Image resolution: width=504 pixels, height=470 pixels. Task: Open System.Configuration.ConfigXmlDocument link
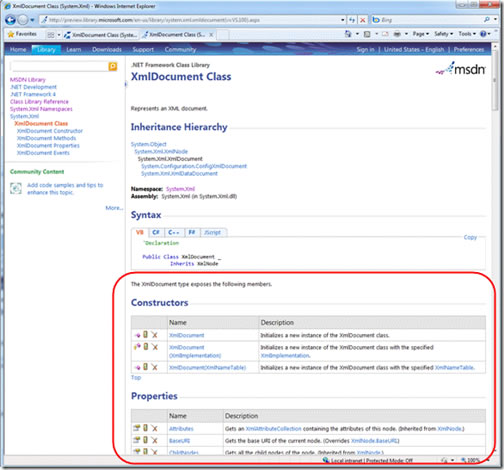pos(194,166)
